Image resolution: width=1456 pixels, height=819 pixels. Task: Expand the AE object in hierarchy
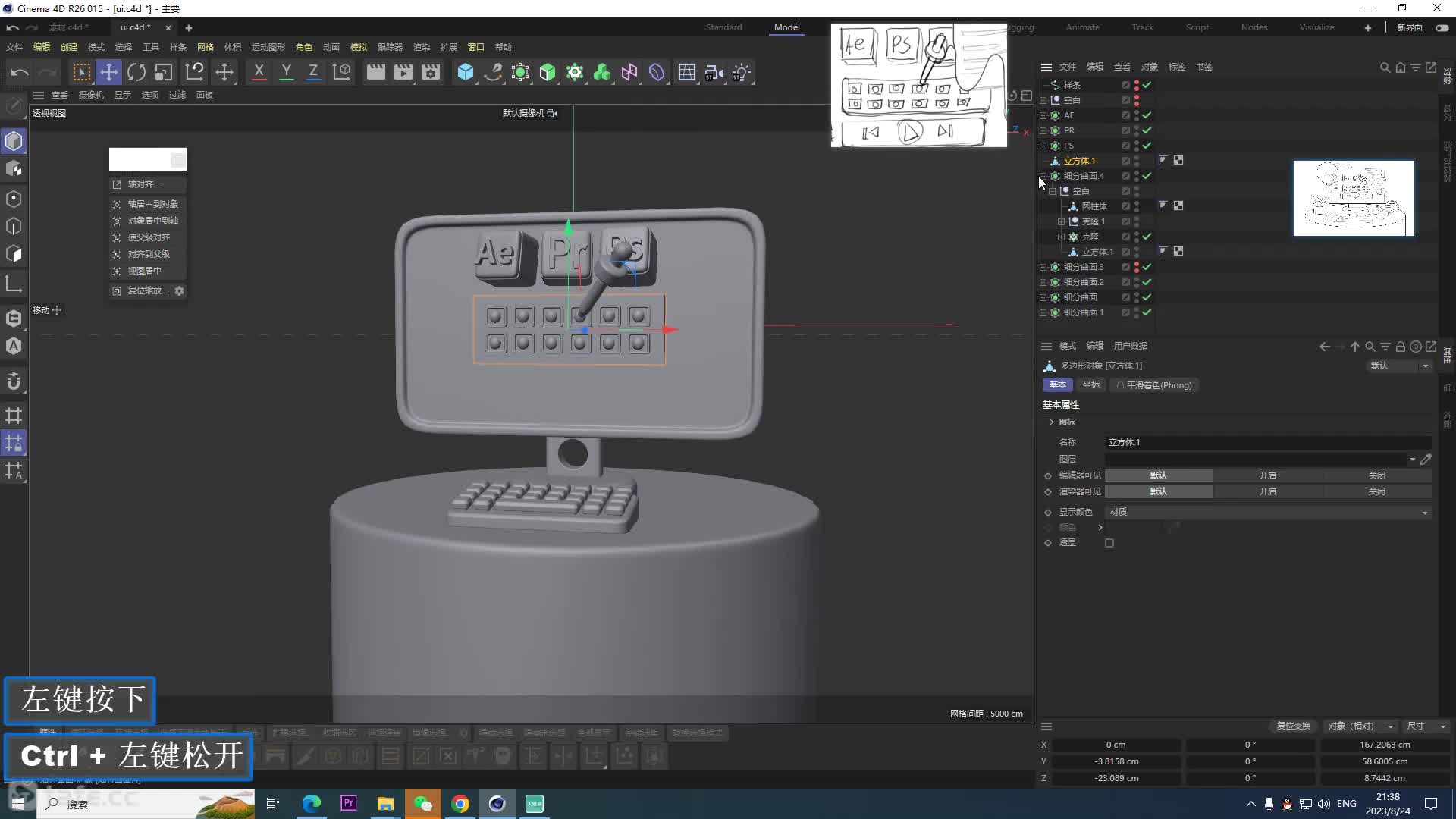(1043, 115)
